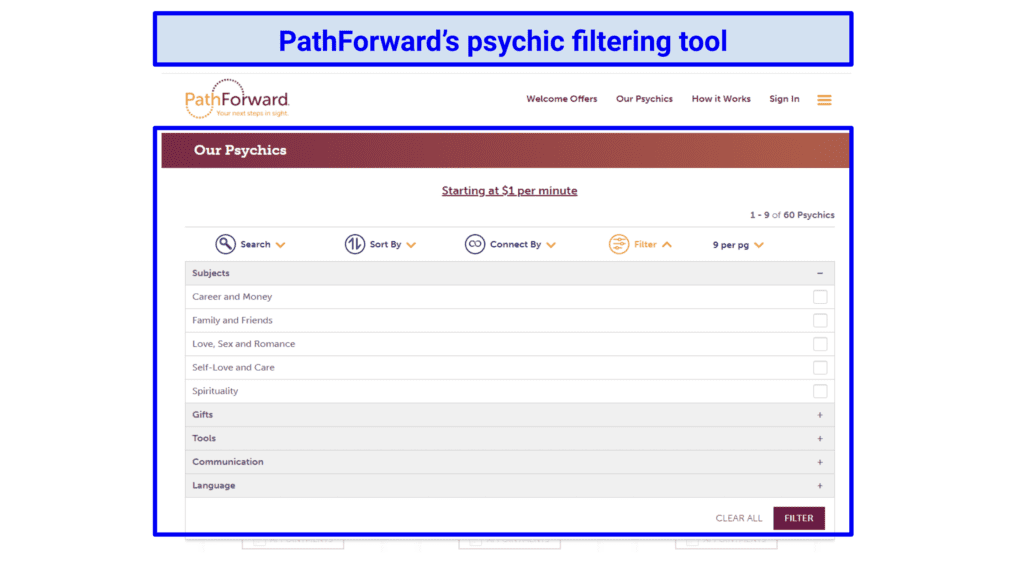Expand the Tools section

(509, 438)
